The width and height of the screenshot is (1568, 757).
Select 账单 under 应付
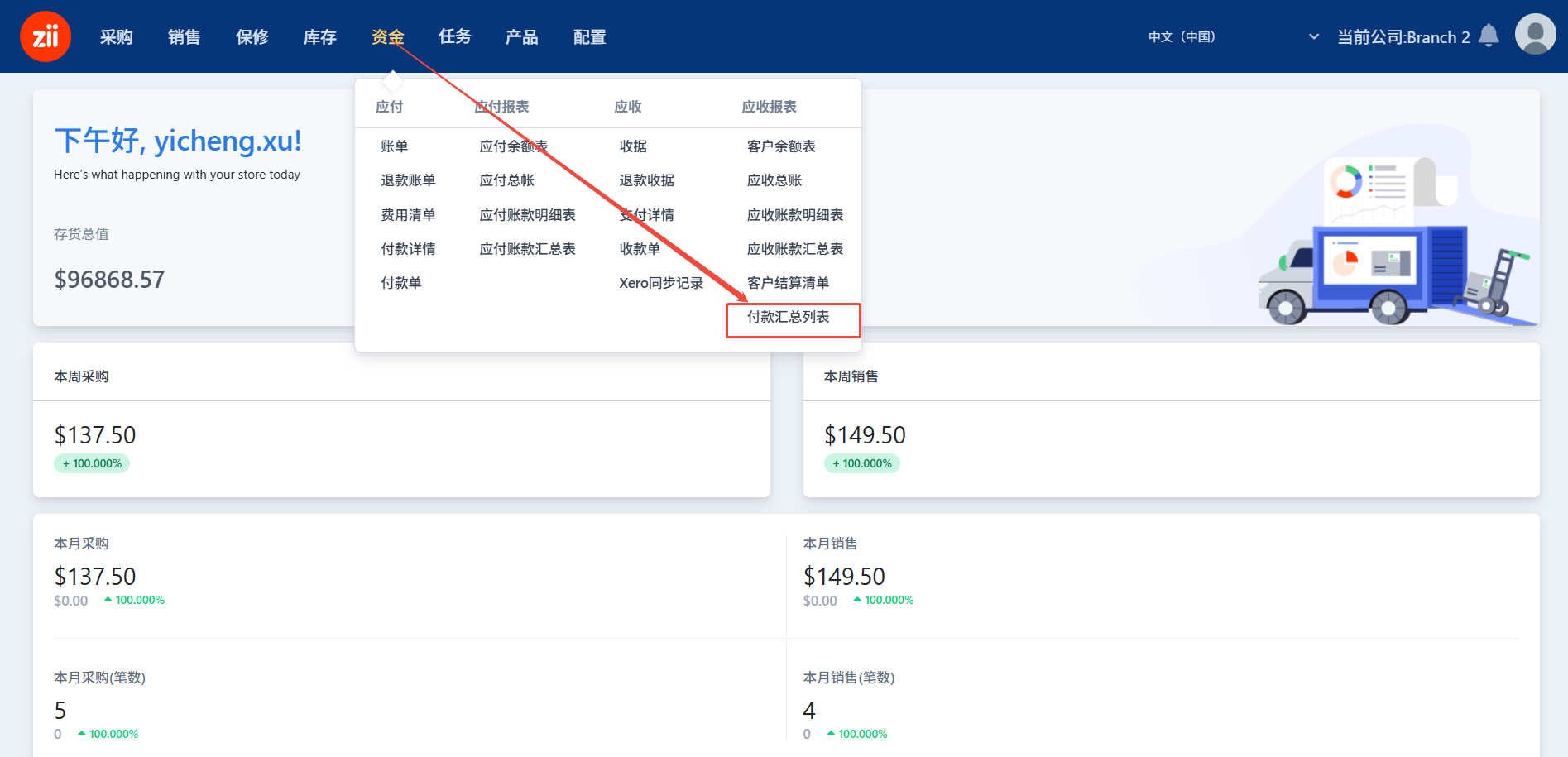coord(395,146)
